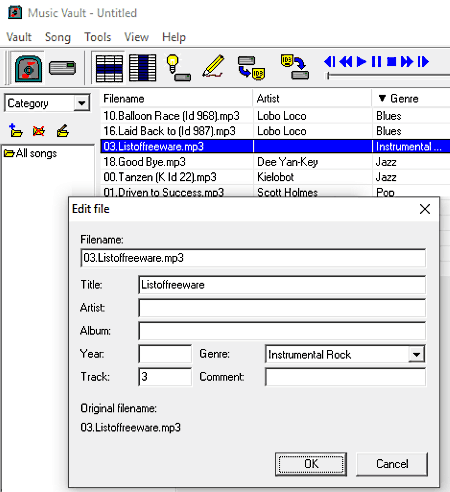Click the rename category folder icon
450x492 pixels.
pos(63,131)
